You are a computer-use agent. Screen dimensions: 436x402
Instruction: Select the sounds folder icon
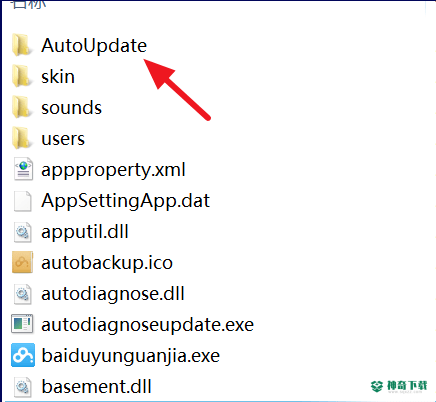click(x=22, y=107)
